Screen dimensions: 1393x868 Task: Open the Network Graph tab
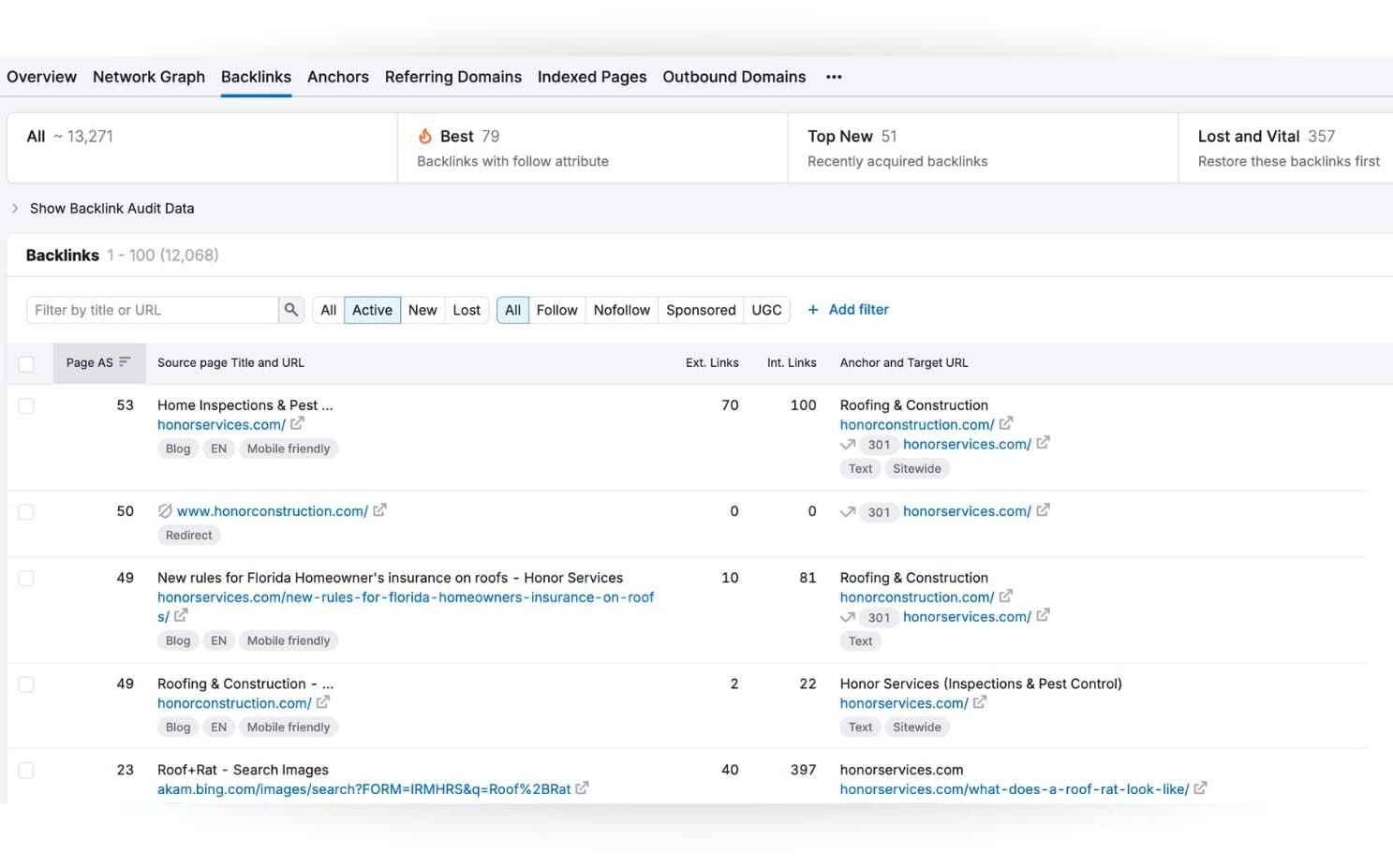pyautogui.click(x=149, y=77)
